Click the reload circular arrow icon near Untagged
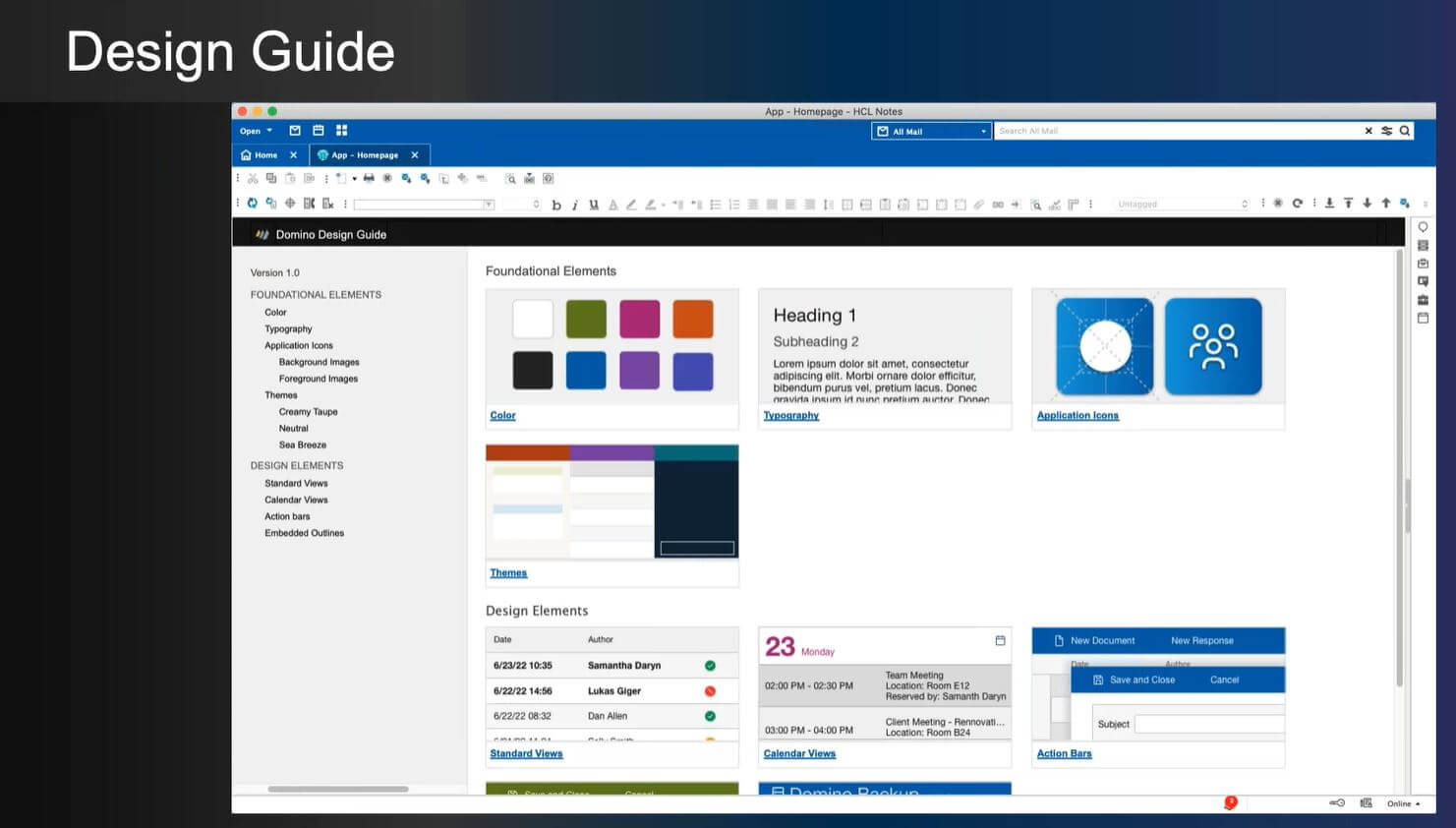Viewport: 1456px width, 828px height. (x=1298, y=204)
